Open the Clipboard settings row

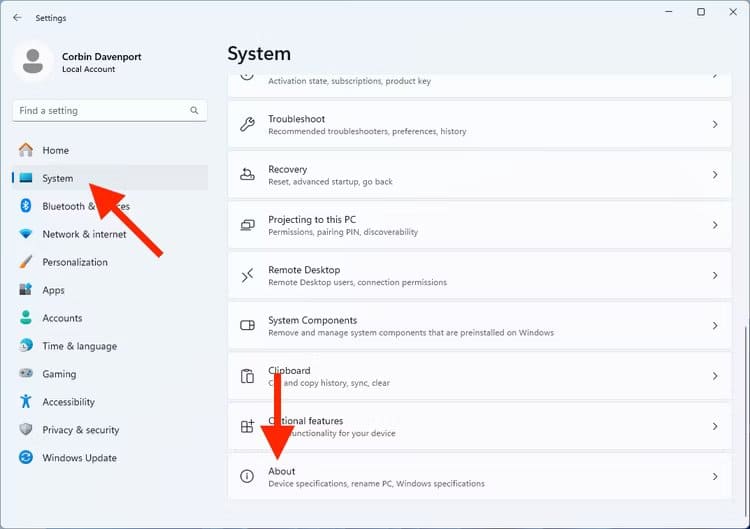pos(480,376)
